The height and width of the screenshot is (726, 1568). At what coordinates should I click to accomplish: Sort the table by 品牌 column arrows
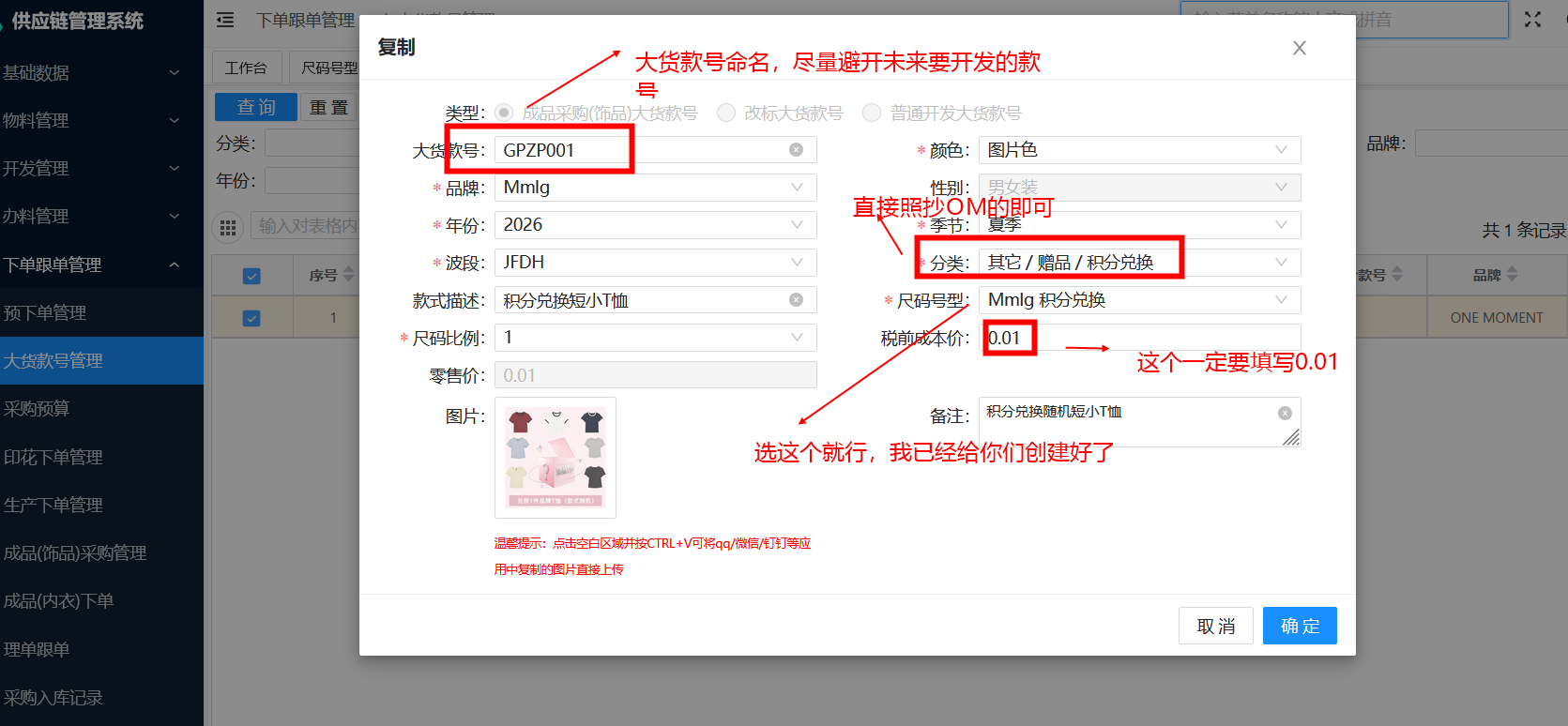(x=1512, y=275)
